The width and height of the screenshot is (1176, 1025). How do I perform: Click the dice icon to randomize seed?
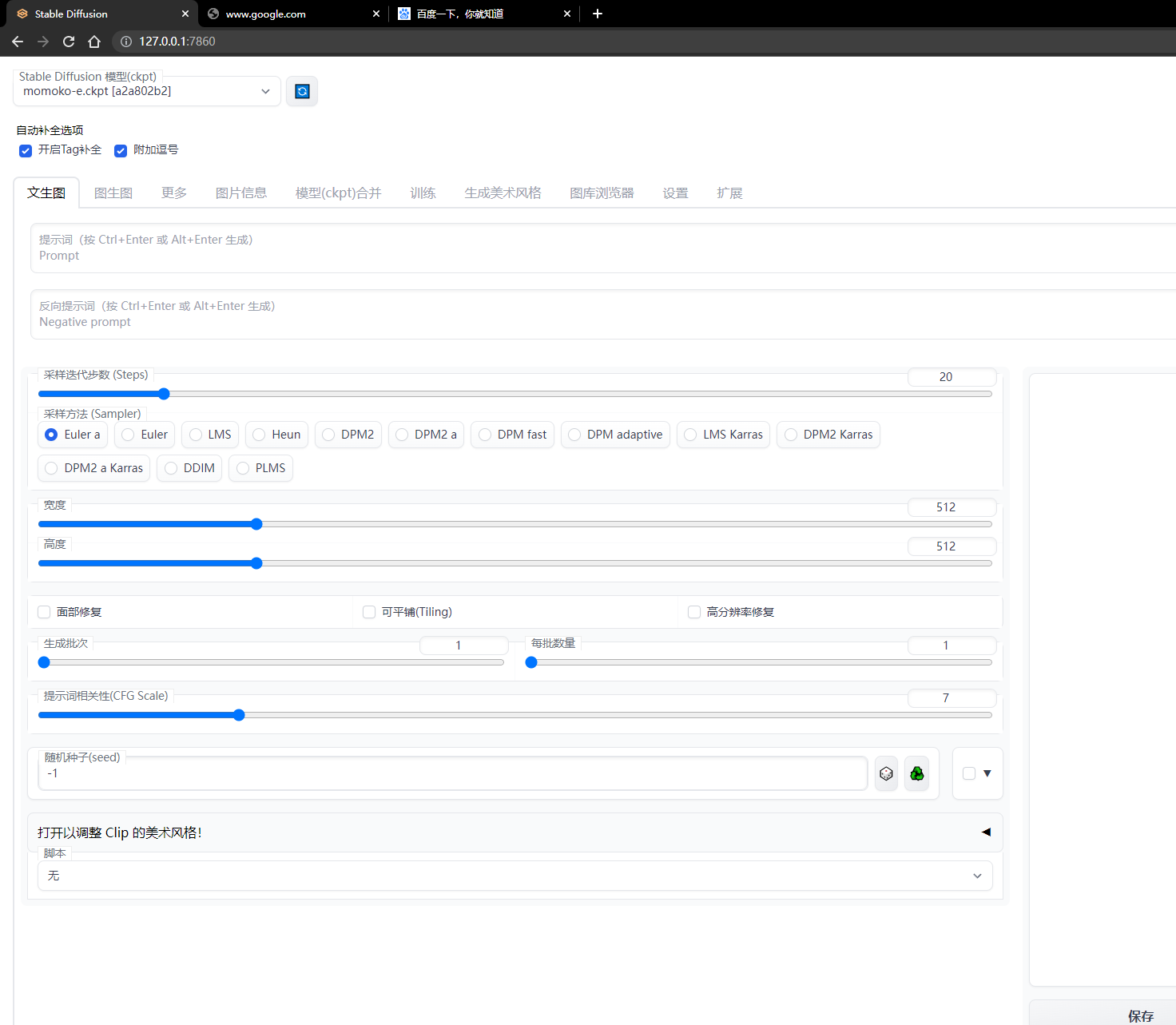885,773
